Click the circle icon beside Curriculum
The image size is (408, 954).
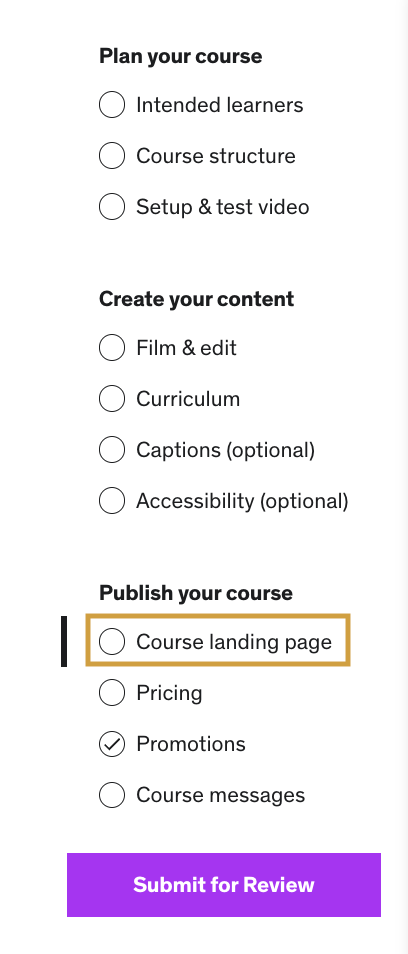coord(112,399)
